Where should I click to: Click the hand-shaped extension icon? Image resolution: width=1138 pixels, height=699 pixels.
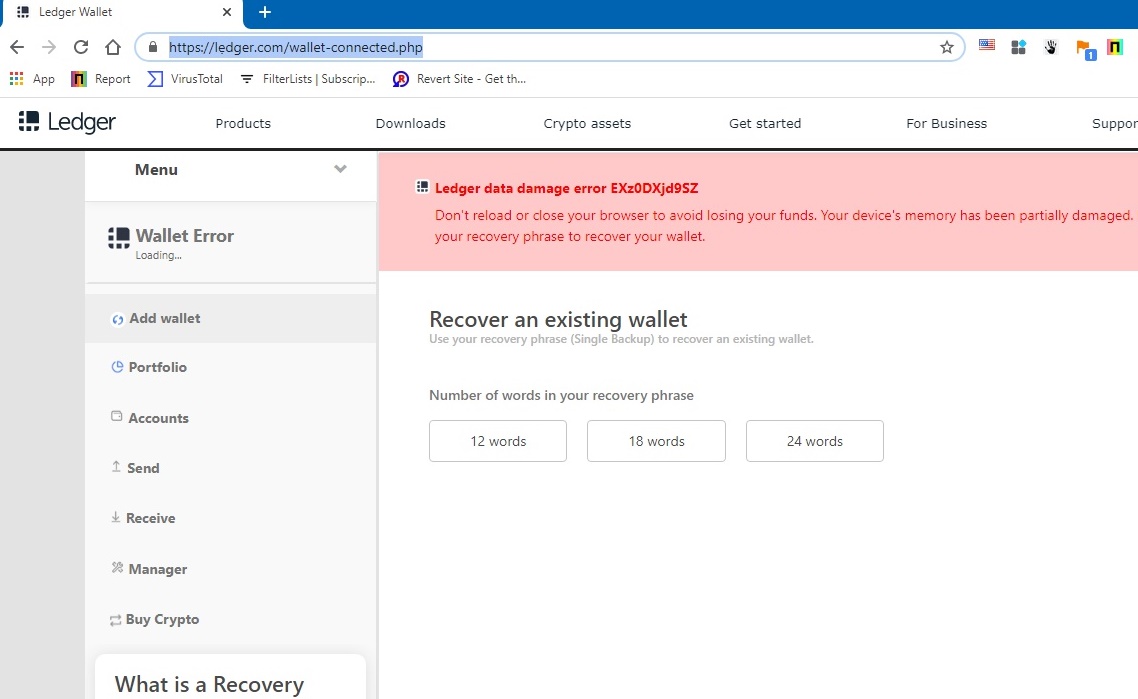pos(1050,47)
